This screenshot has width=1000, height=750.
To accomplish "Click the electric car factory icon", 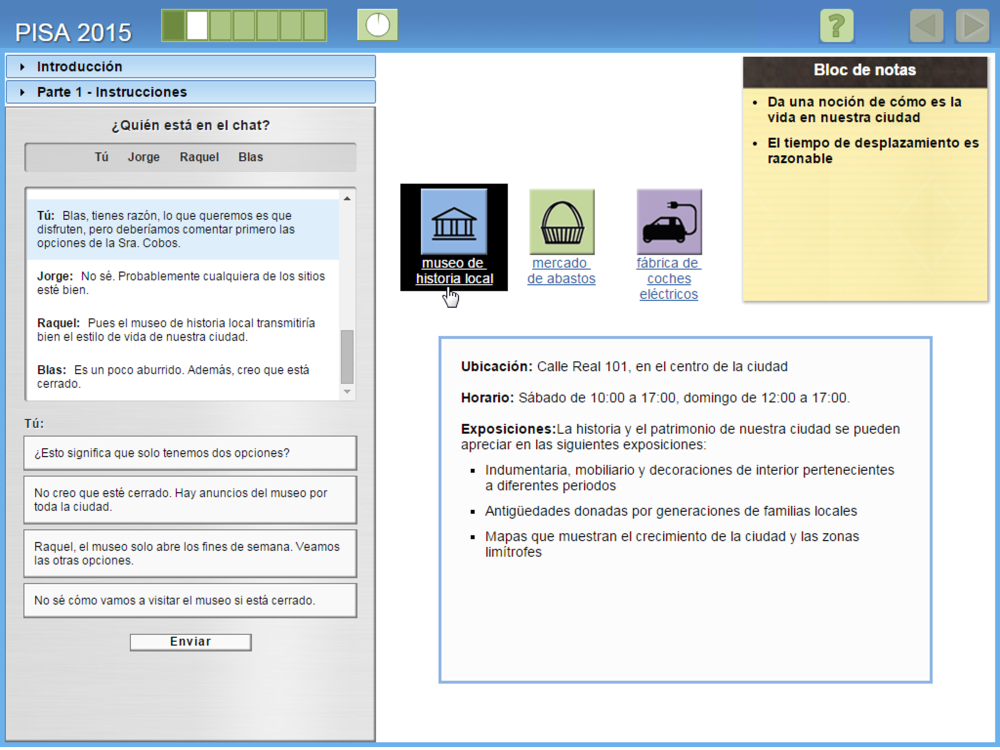I will [669, 221].
